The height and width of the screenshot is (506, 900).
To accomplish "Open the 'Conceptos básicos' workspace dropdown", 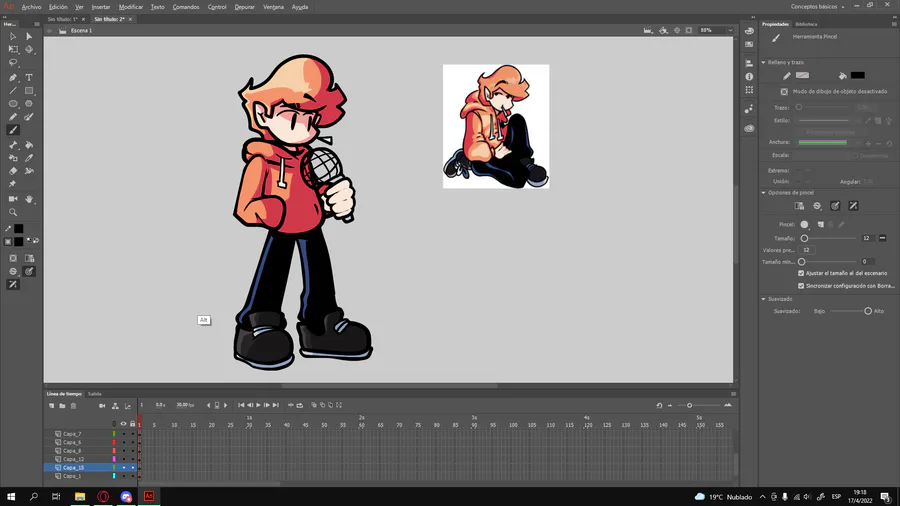I will tap(818, 7).
